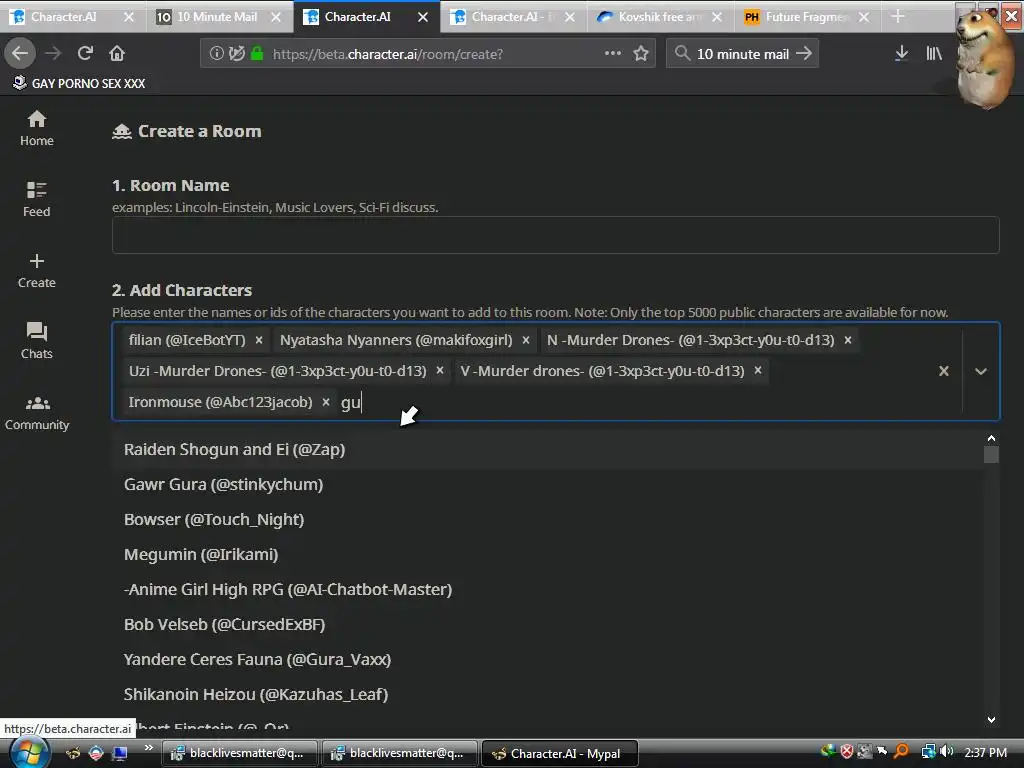Remove Ironmouse (@Abc123jacob) character tag
1024x768 pixels.
point(326,402)
